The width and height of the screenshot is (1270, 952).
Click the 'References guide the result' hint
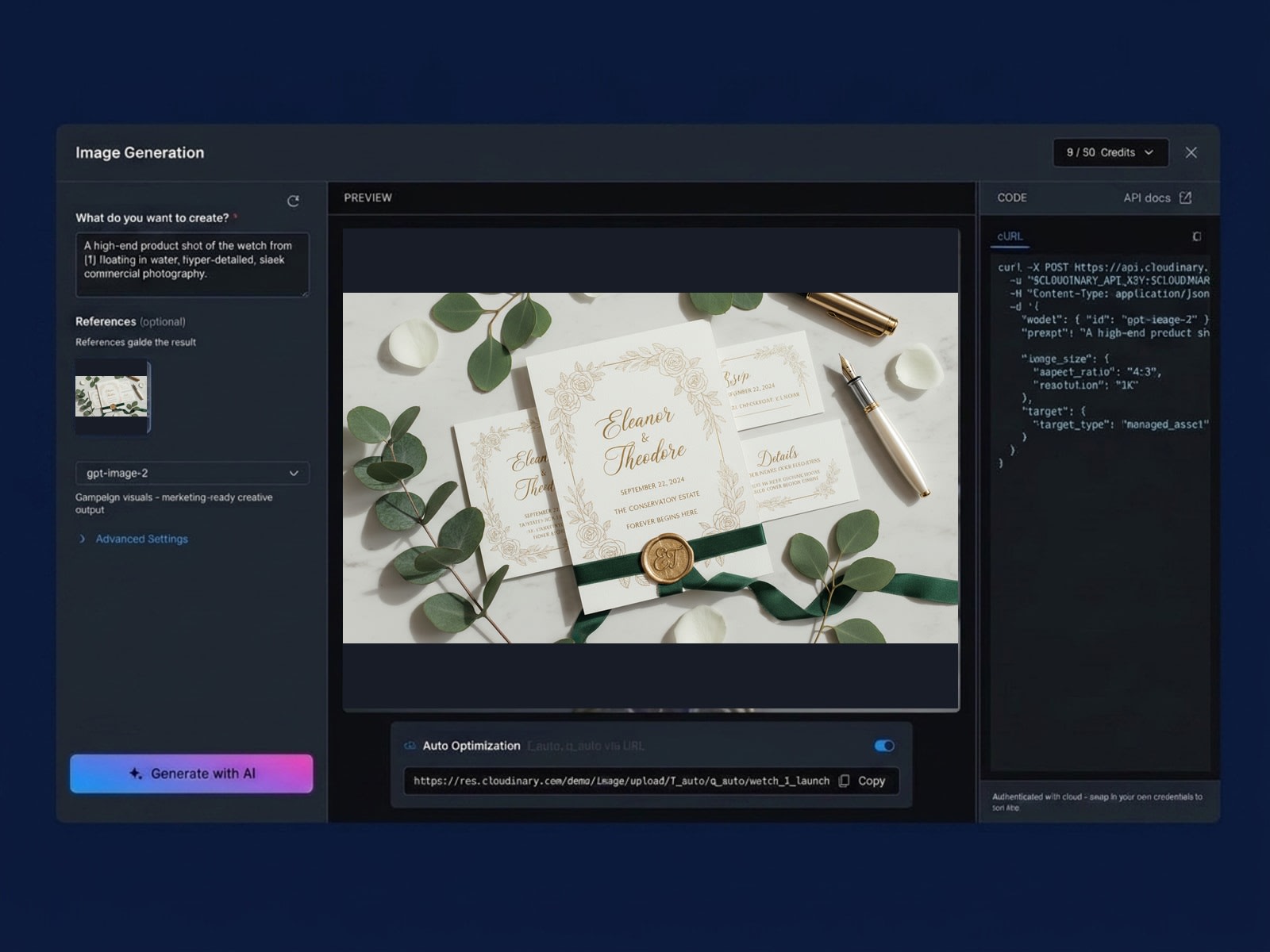click(x=136, y=342)
